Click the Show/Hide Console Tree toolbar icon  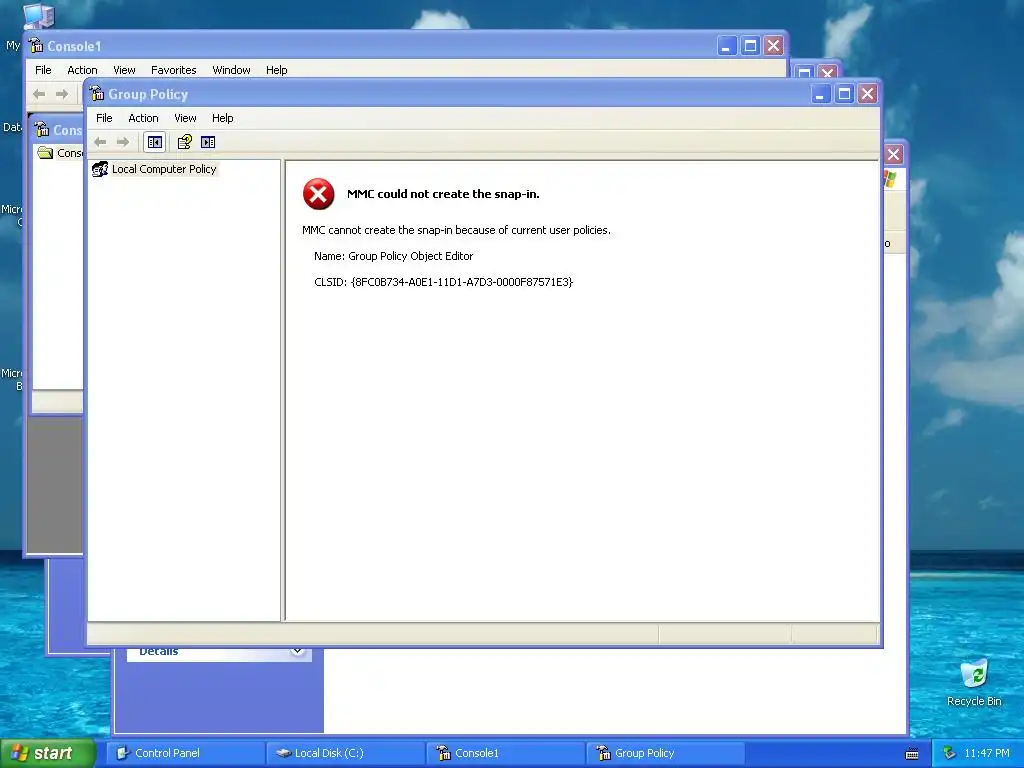[155, 142]
